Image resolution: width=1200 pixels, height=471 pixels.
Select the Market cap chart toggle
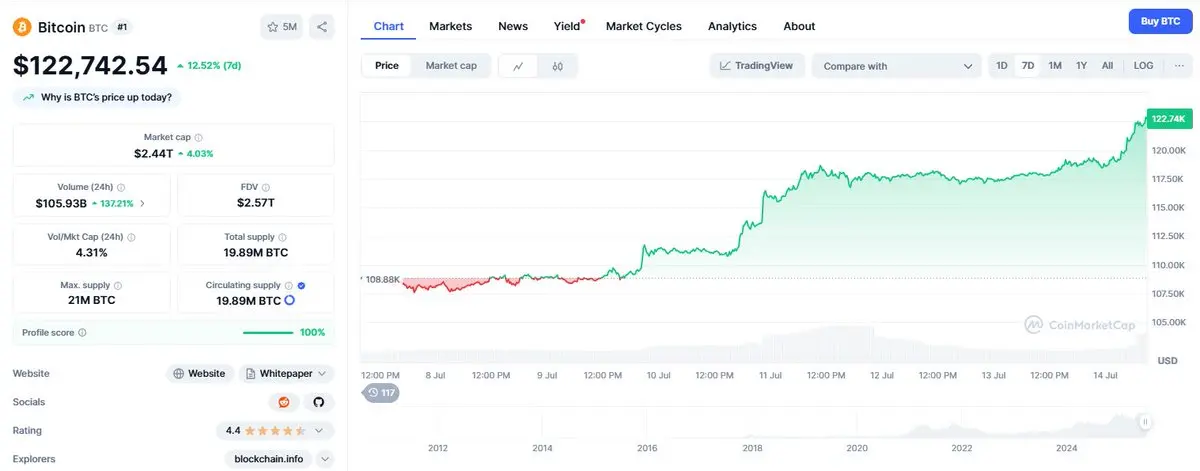click(451, 66)
